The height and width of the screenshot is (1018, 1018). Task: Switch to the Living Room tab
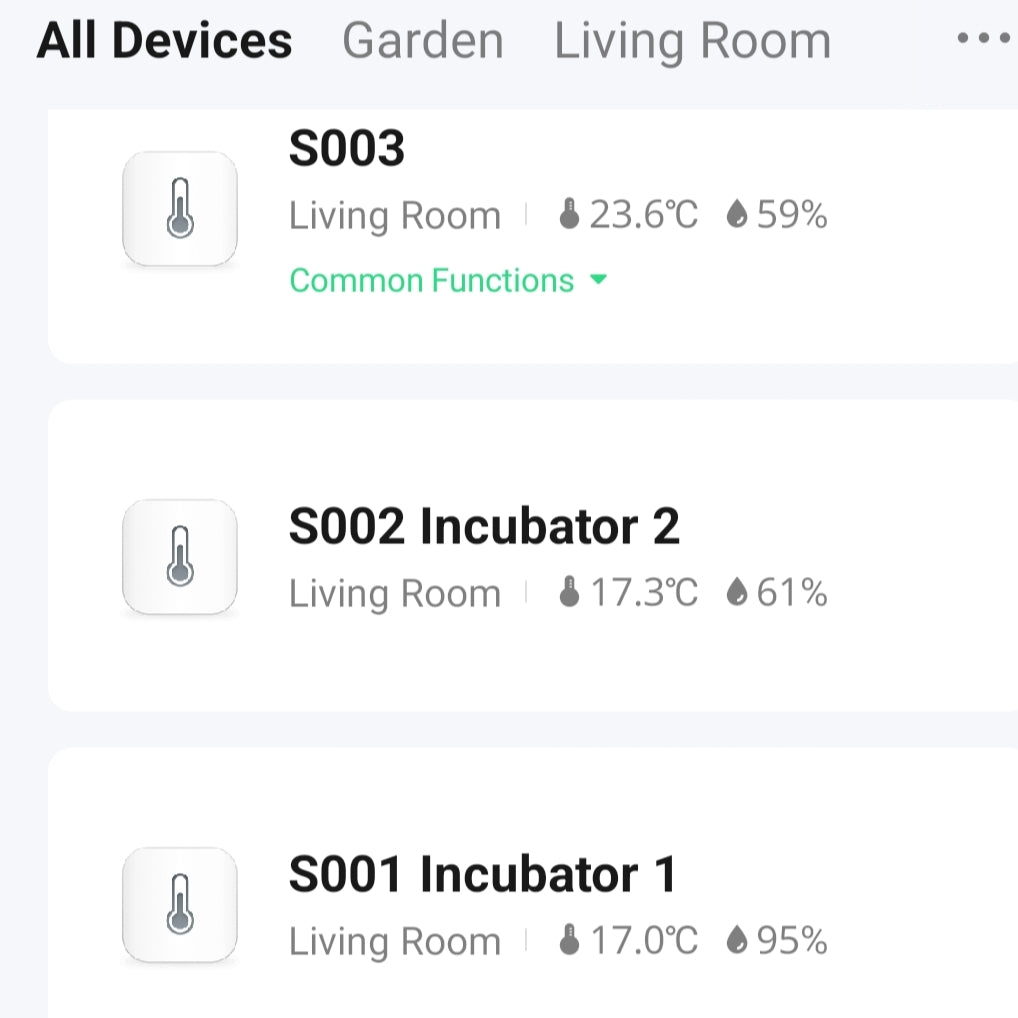pos(692,41)
